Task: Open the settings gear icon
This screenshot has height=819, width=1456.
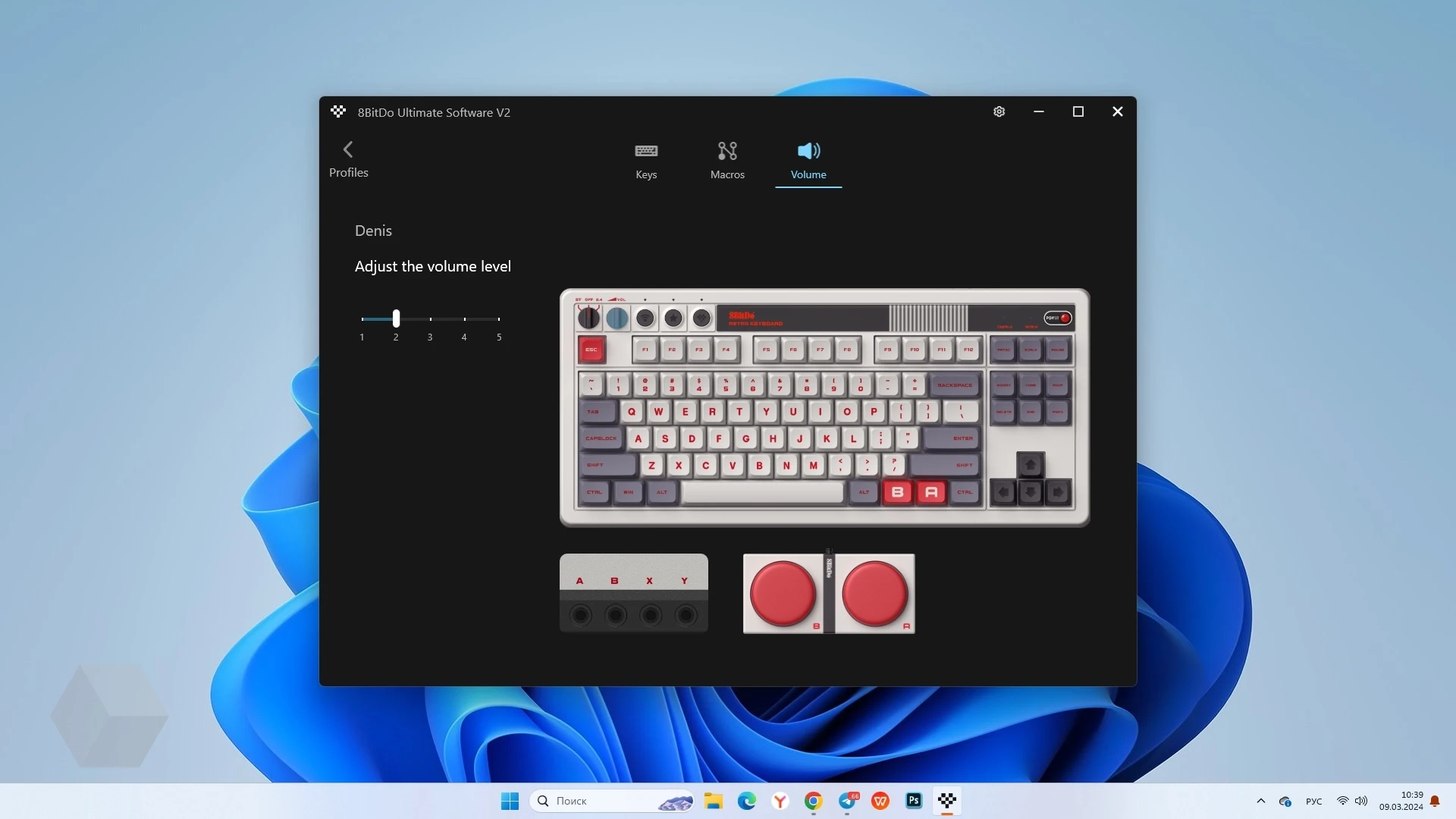Action: (x=999, y=111)
